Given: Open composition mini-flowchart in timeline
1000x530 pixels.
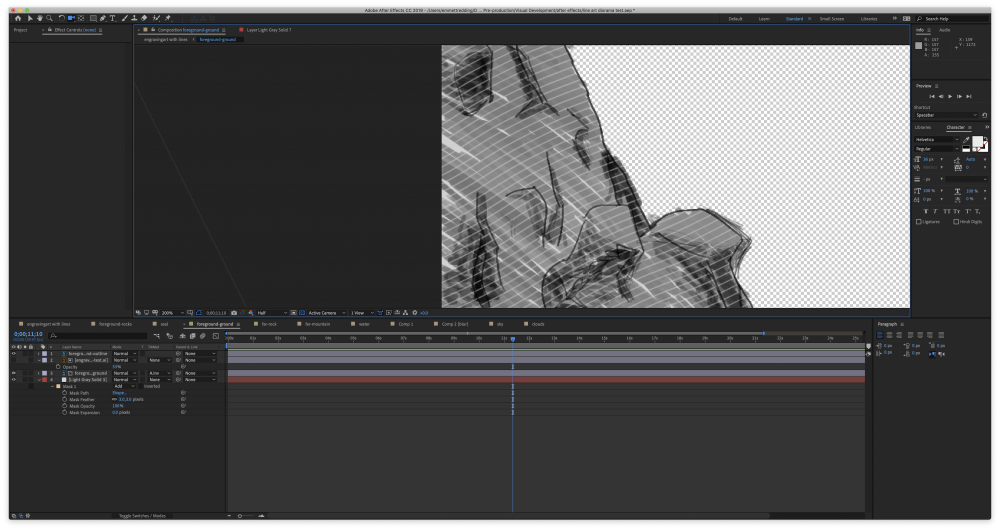Looking at the screenshot, I should tap(157, 335).
